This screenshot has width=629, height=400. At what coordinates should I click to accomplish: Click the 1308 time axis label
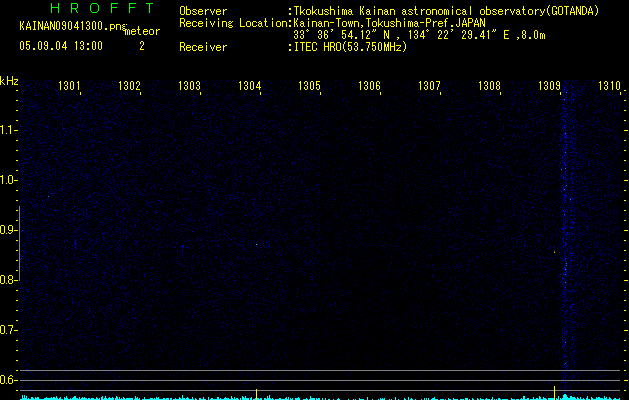489,86
